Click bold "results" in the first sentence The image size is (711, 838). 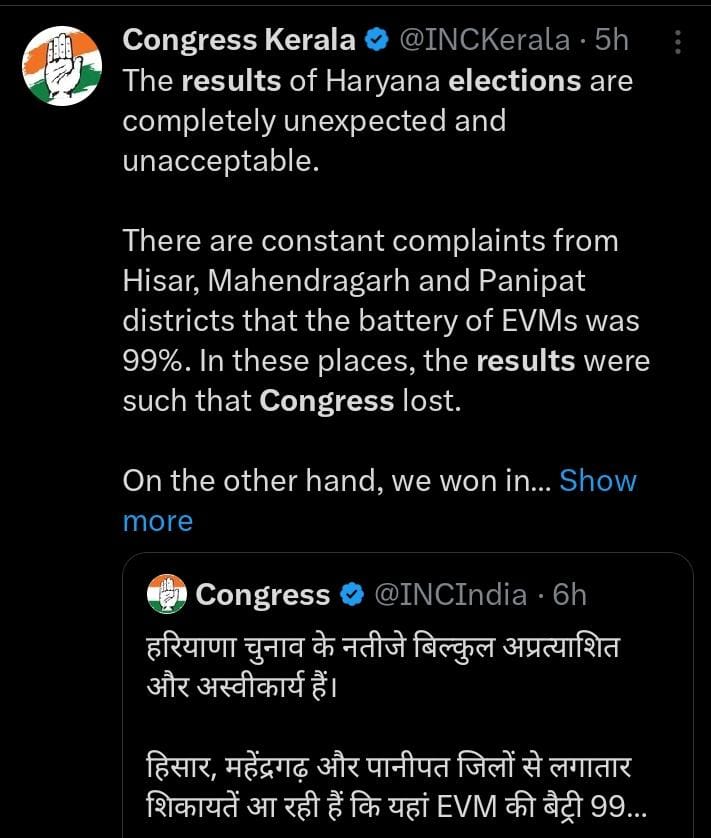231,81
